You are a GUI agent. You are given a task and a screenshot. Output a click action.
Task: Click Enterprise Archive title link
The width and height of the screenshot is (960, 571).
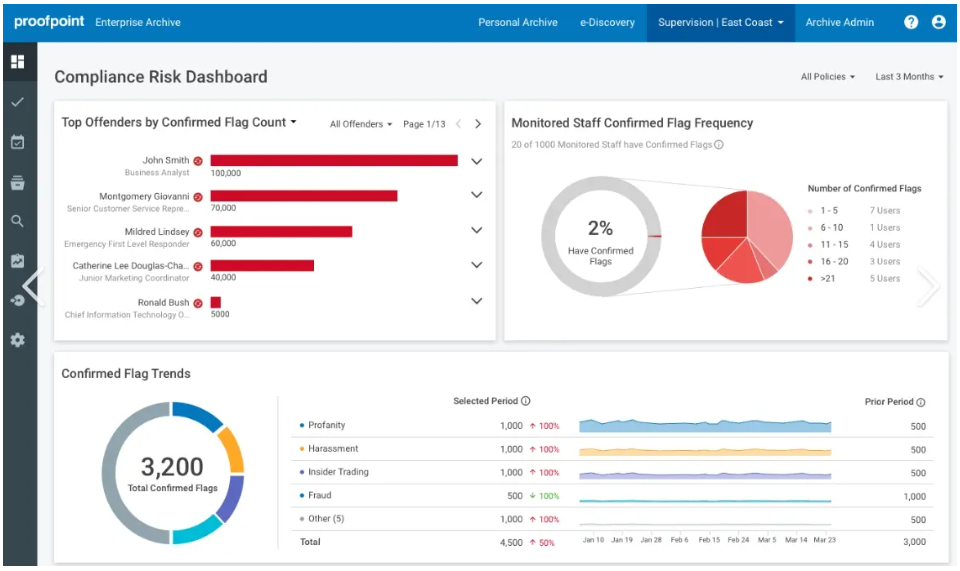(x=138, y=22)
